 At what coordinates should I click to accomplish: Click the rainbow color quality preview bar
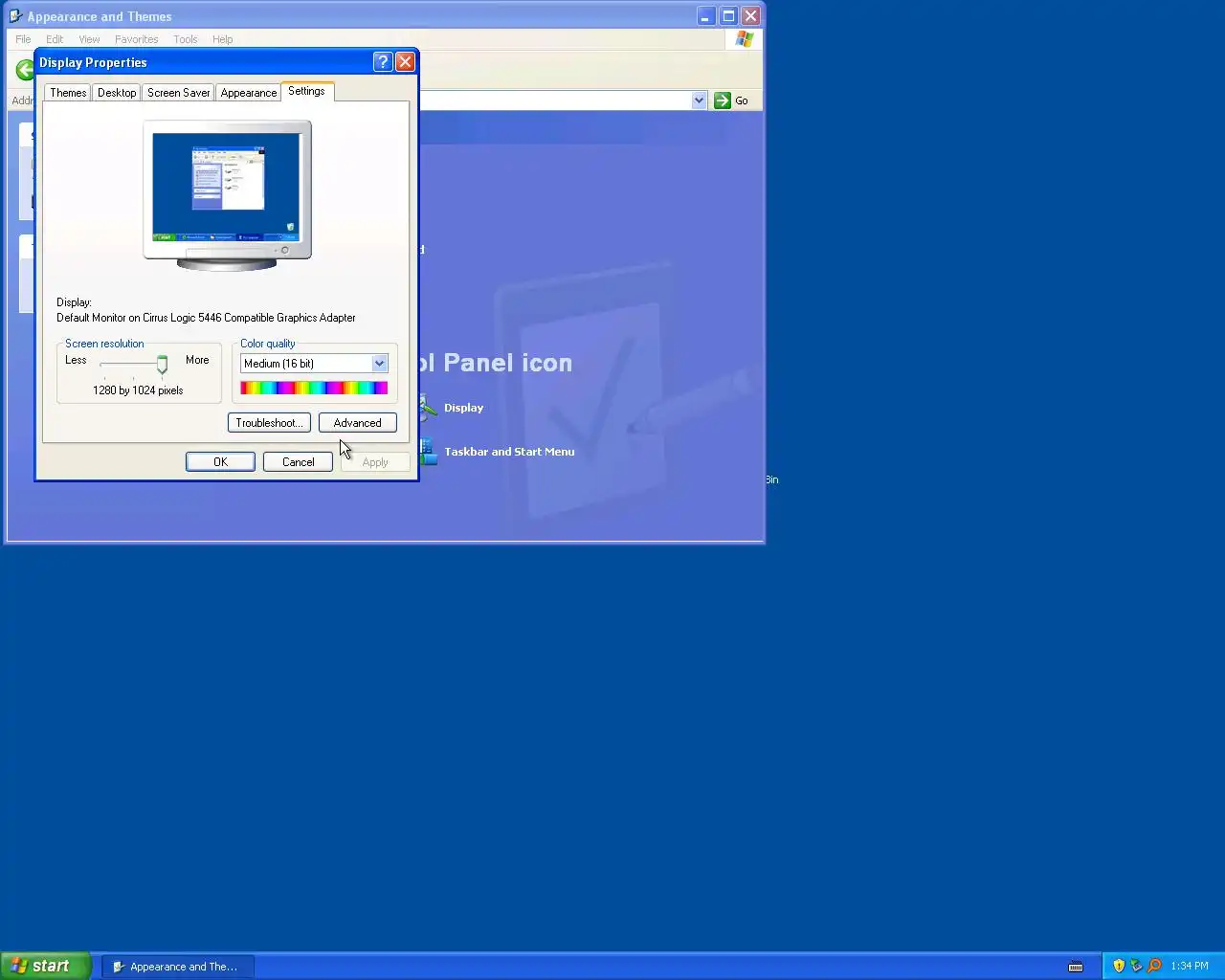(x=314, y=388)
